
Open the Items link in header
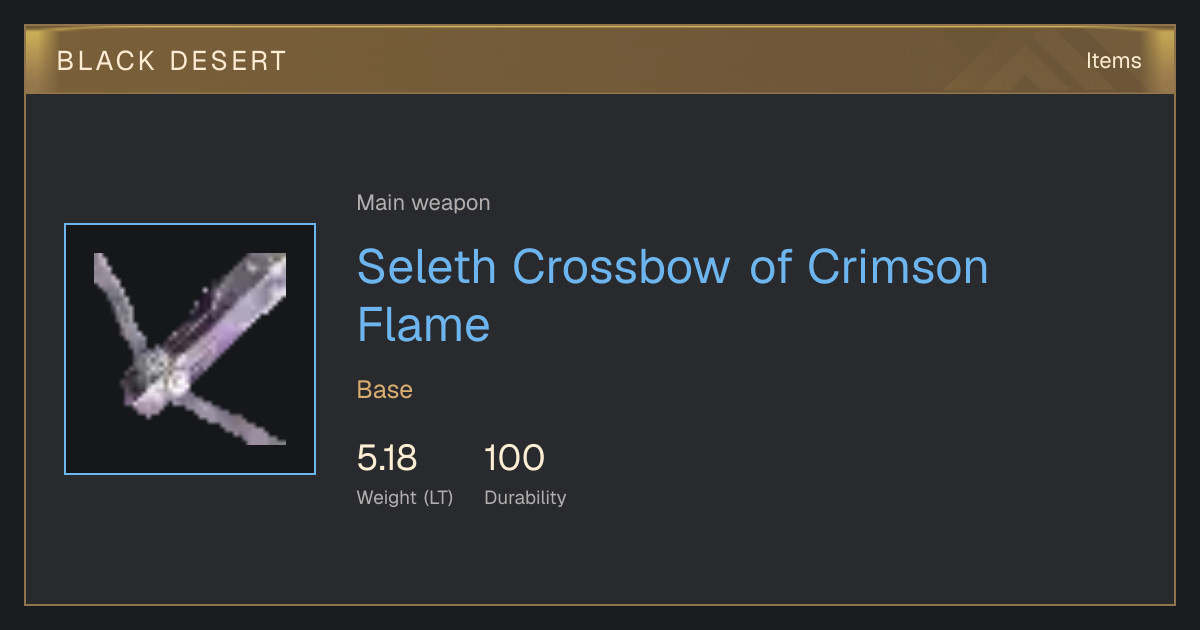tap(1113, 61)
